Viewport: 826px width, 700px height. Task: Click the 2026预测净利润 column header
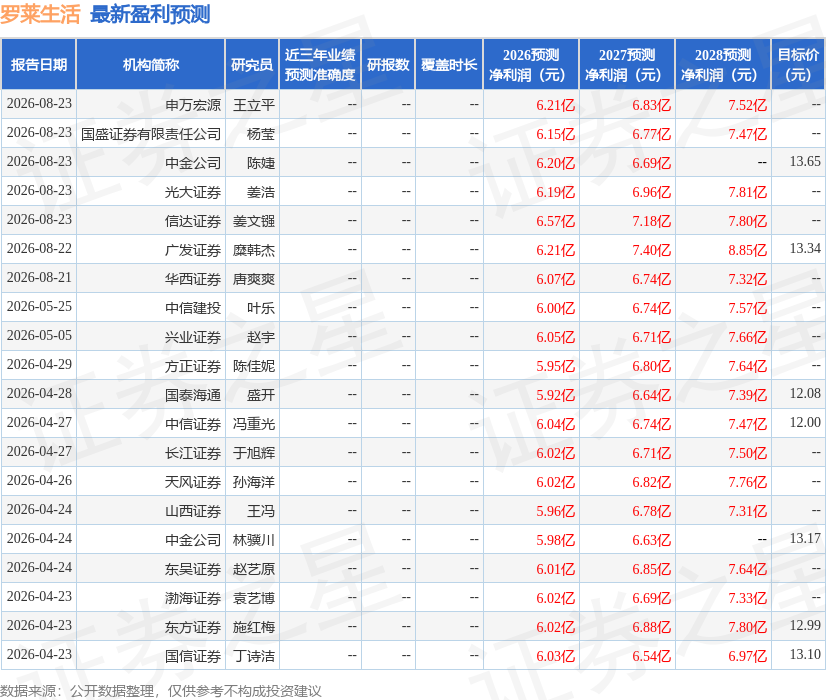[531, 65]
